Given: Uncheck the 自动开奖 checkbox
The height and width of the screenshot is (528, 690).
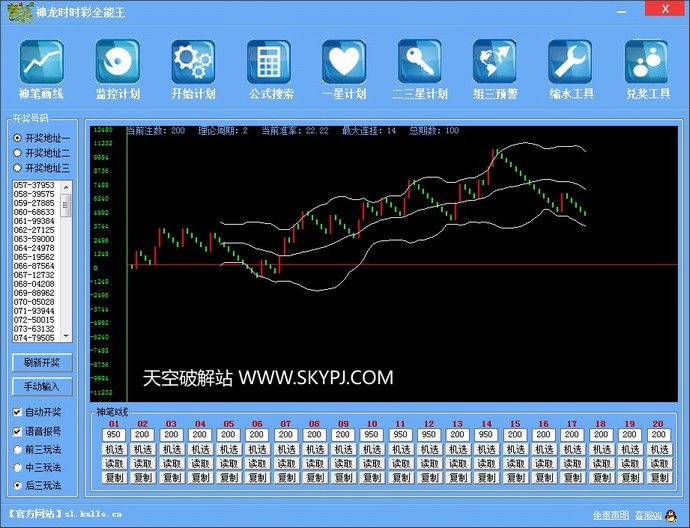Looking at the screenshot, I should [17, 412].
